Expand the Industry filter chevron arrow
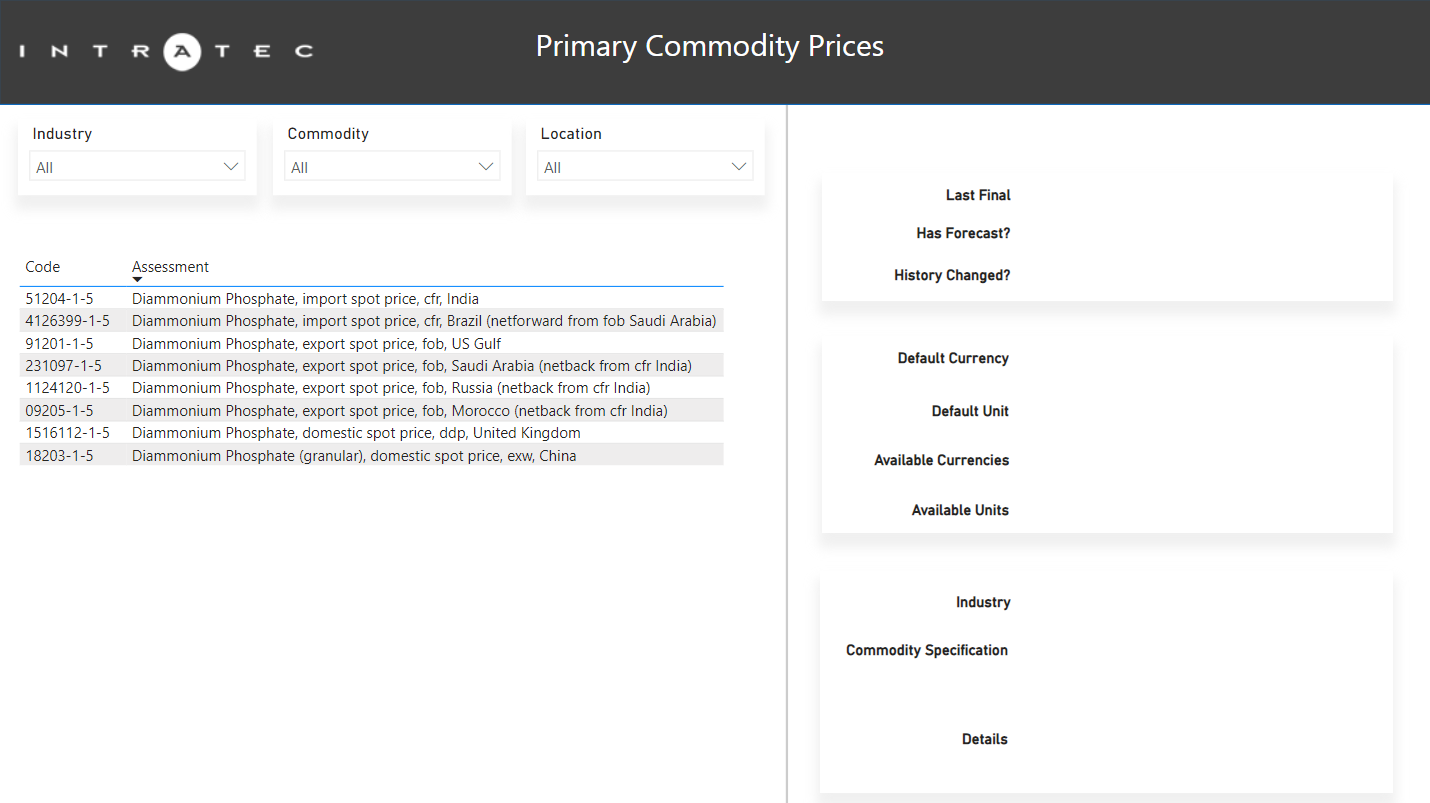1430x803 pixels. point(231,167)
